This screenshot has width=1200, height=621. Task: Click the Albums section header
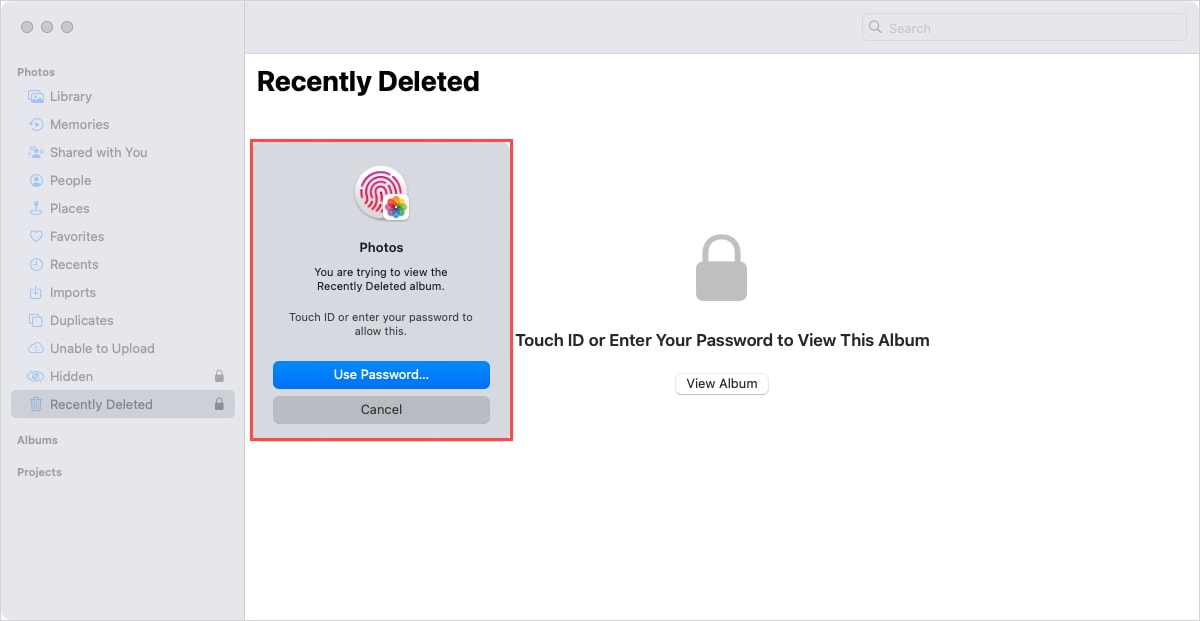[x=37, y=440]
